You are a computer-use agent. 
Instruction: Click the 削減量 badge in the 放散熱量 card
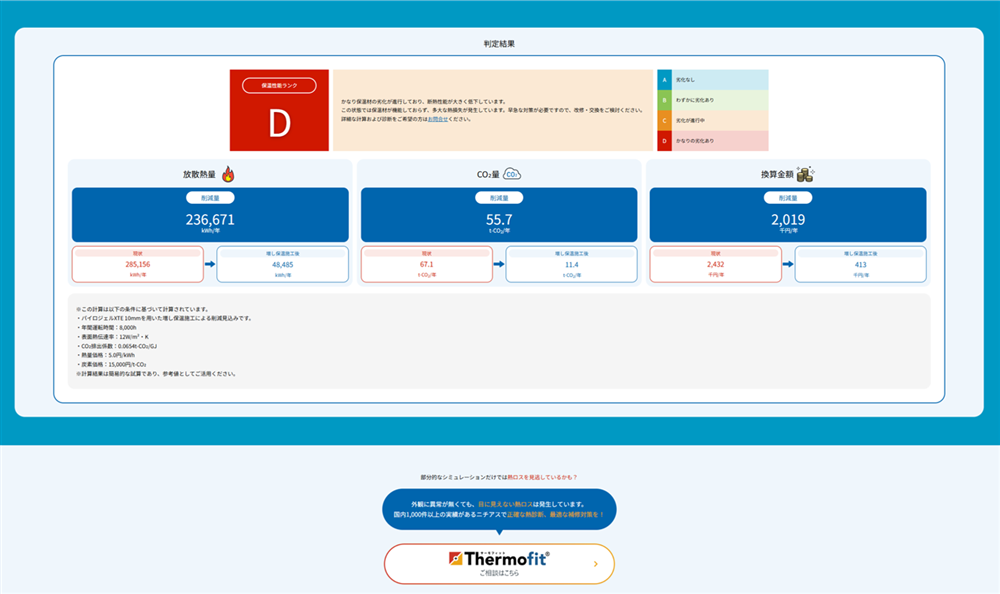[x=210, y=197]
